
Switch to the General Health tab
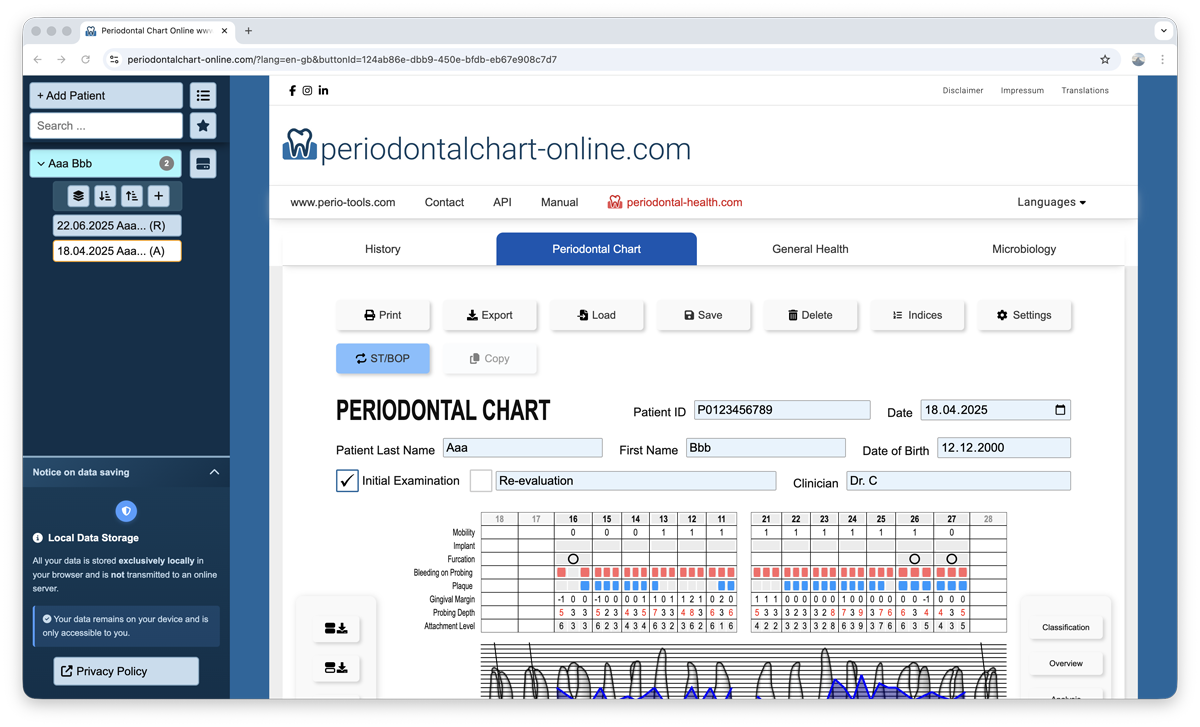coord(810,249)
